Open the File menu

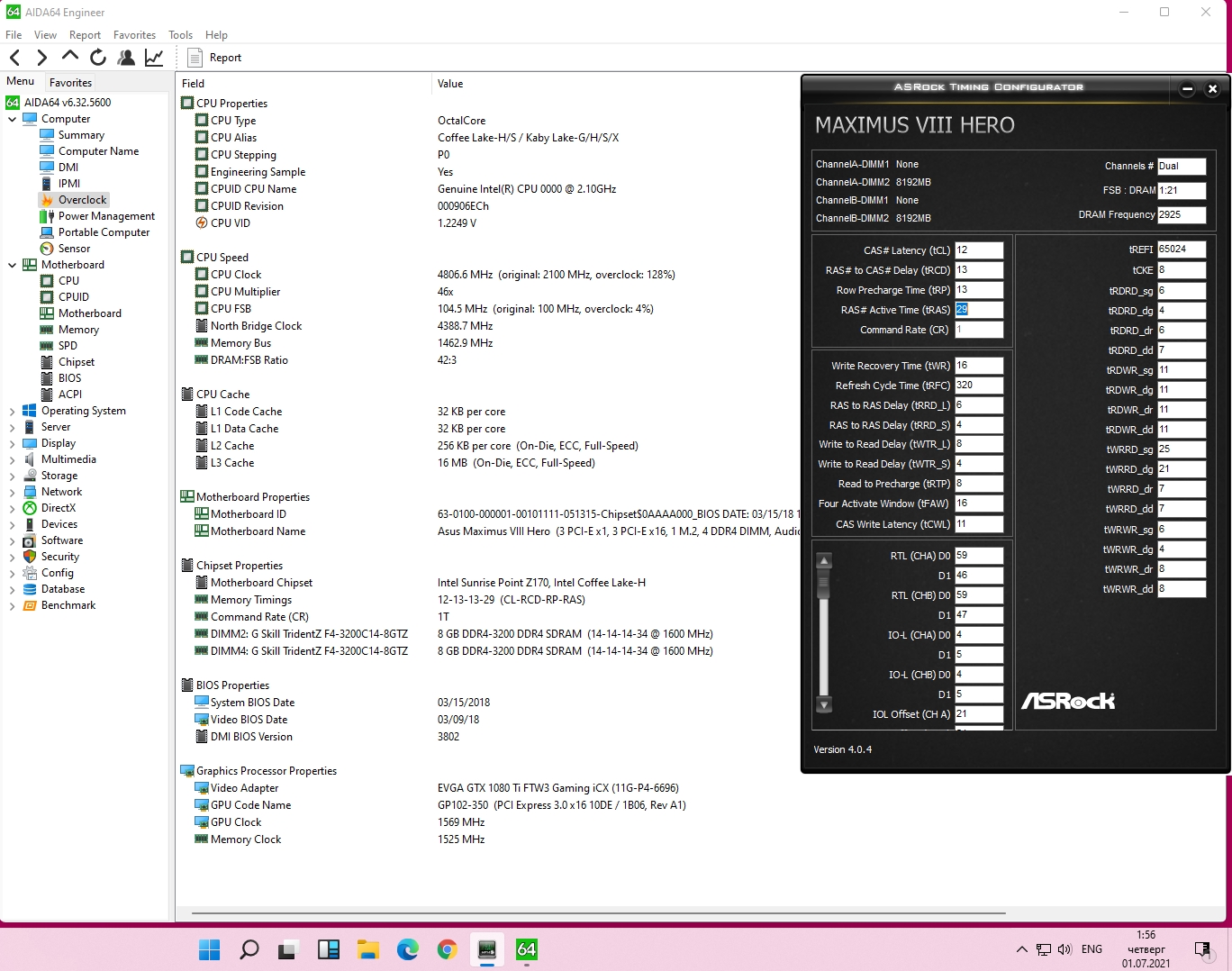tap(14, 35)
